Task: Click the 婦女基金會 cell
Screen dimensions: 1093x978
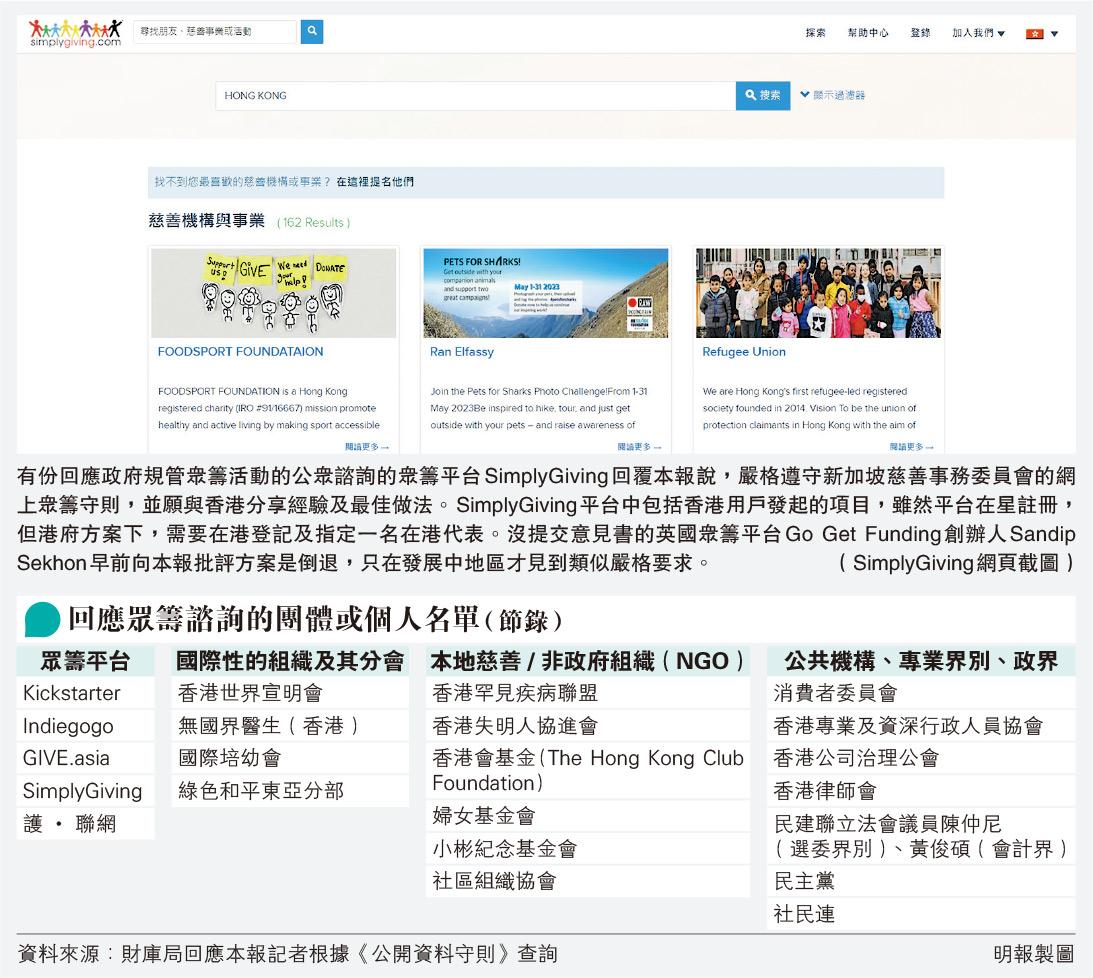Action: 588,816
